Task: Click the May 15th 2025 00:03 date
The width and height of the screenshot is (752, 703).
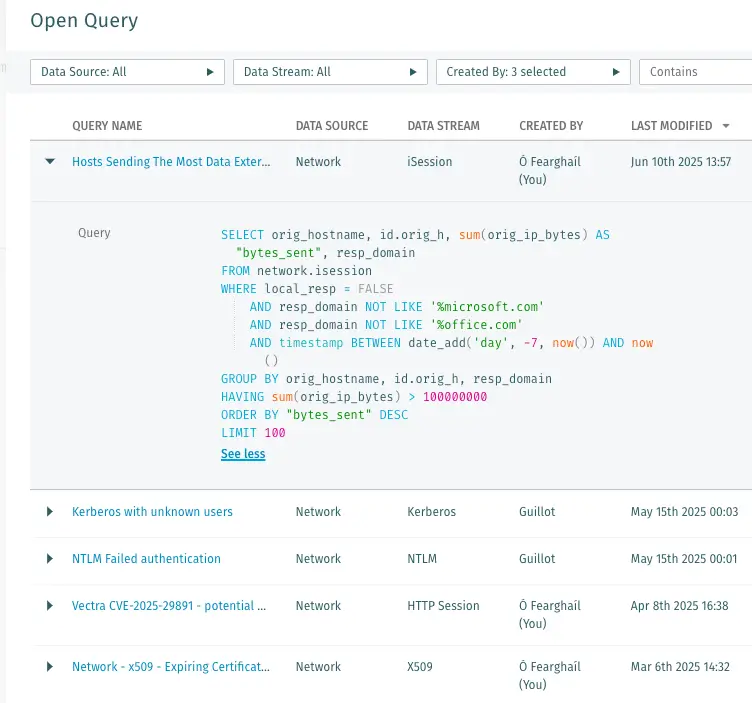Action: tap(684, 512)
